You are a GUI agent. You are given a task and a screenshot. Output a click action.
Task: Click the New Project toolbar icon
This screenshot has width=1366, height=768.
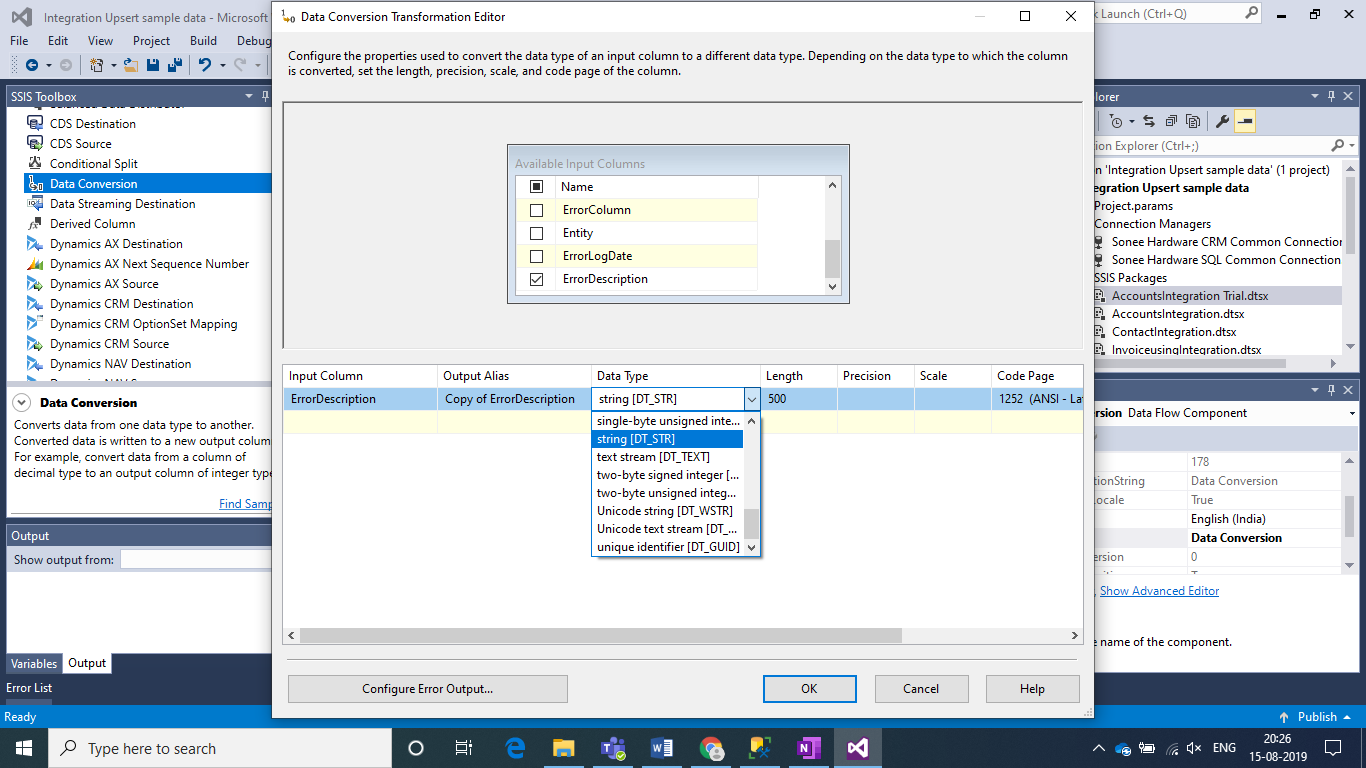tap(96, 65)
